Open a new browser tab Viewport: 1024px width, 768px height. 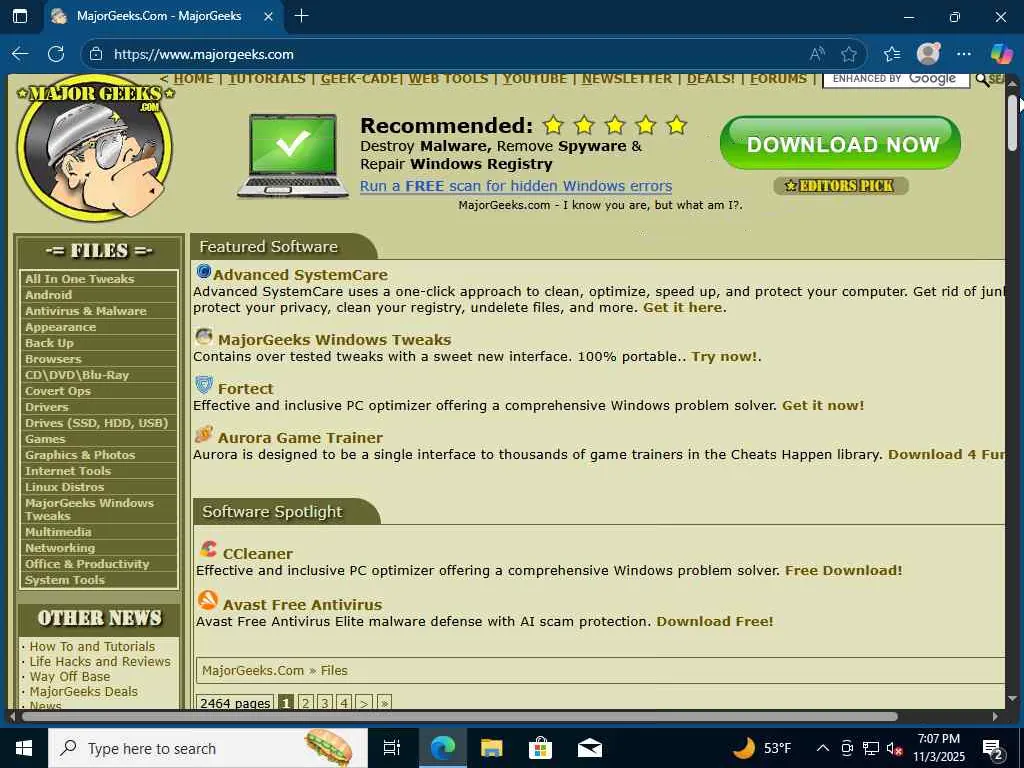tap(302, 16)
